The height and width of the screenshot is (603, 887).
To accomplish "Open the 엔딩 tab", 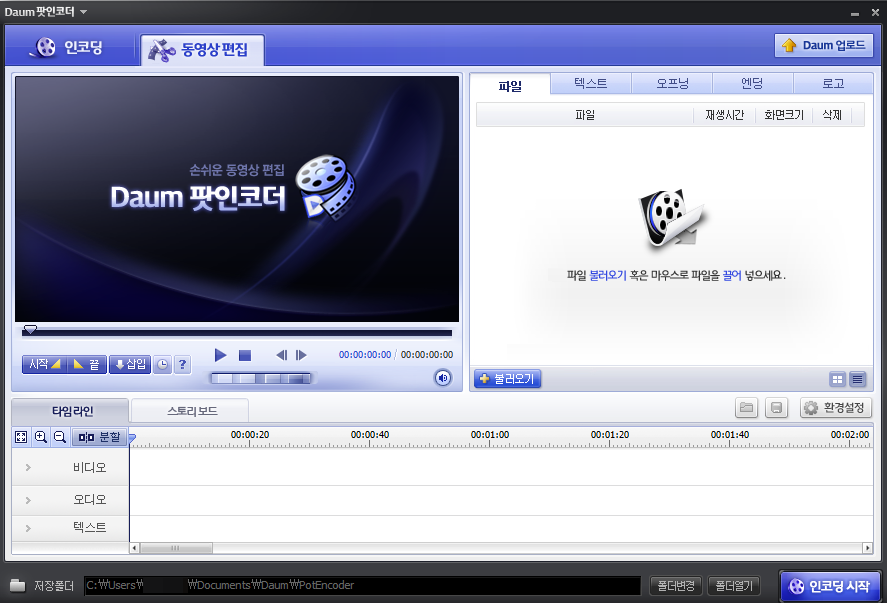I will click(752, 83).
